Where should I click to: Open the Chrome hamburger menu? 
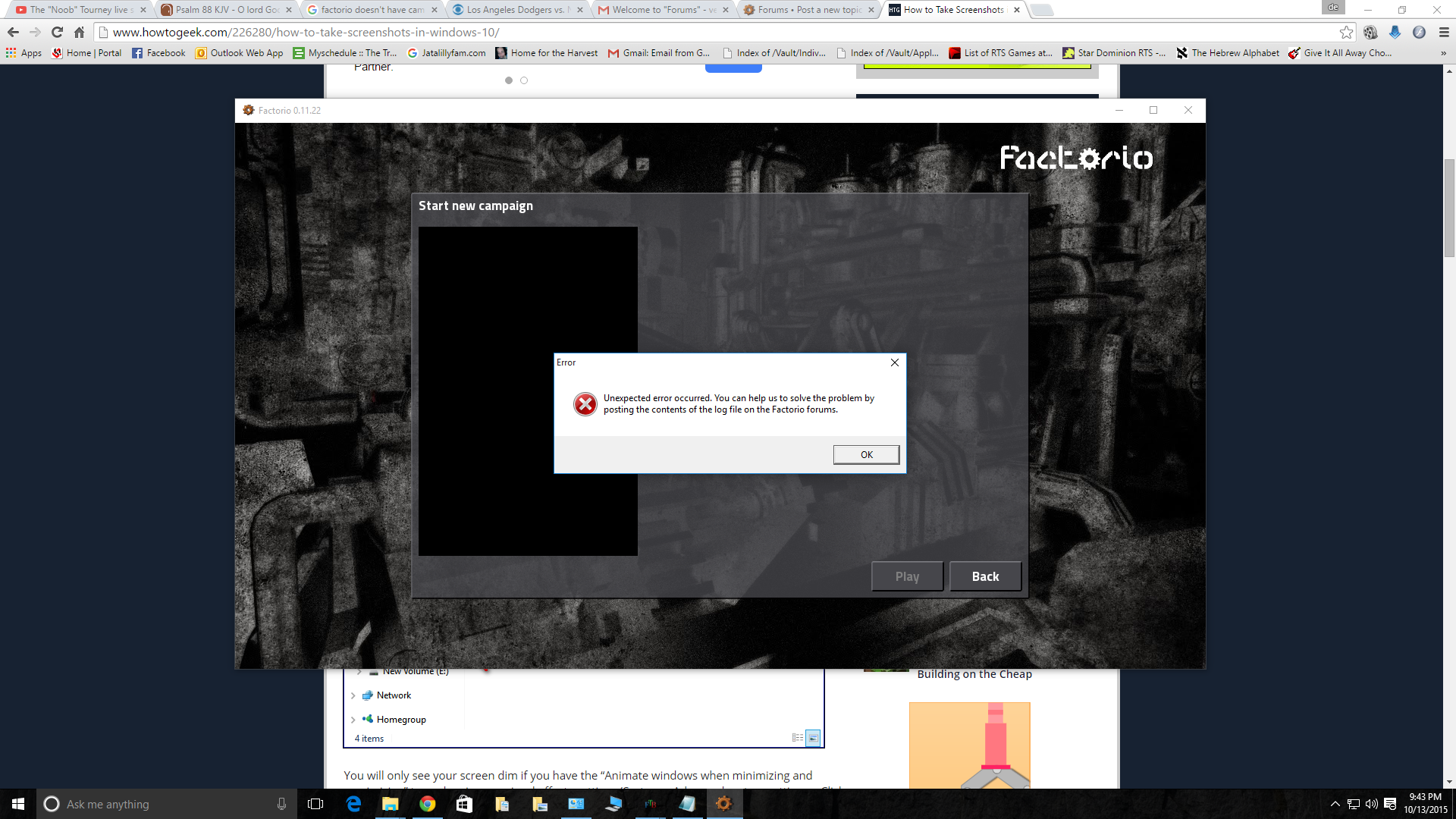coord(1444,32)
